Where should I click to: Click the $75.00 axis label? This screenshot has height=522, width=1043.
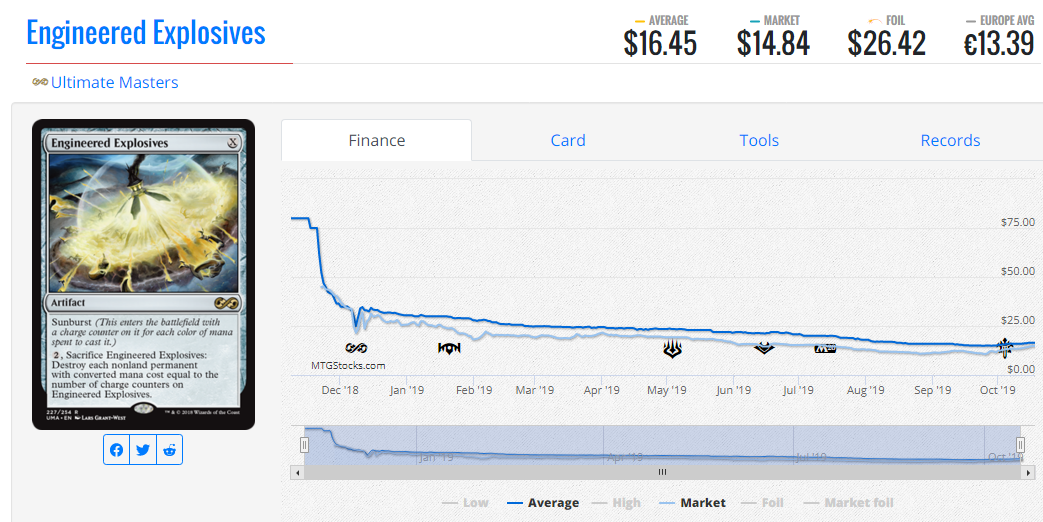[x=1018, y=222]
